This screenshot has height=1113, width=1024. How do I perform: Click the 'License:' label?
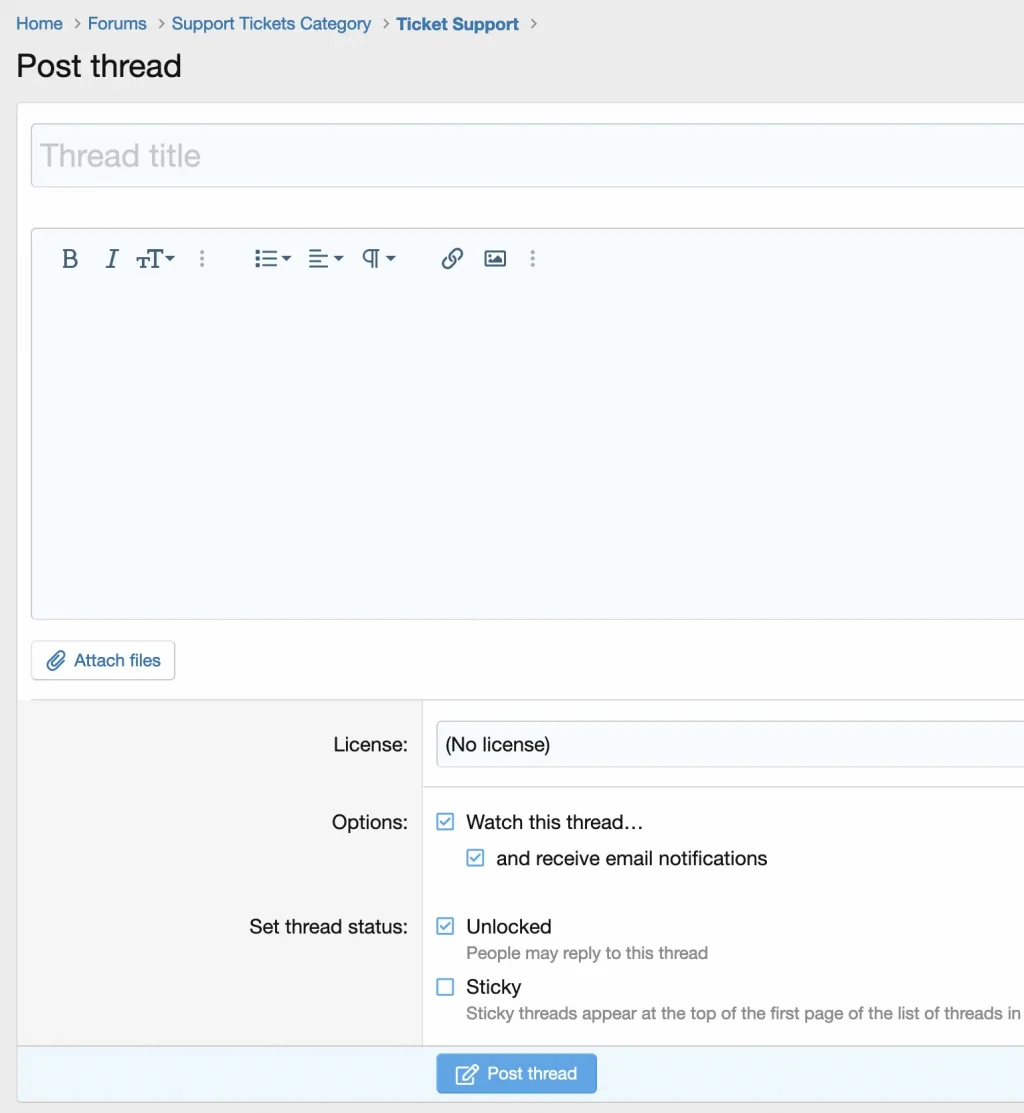tap(370, 745)
